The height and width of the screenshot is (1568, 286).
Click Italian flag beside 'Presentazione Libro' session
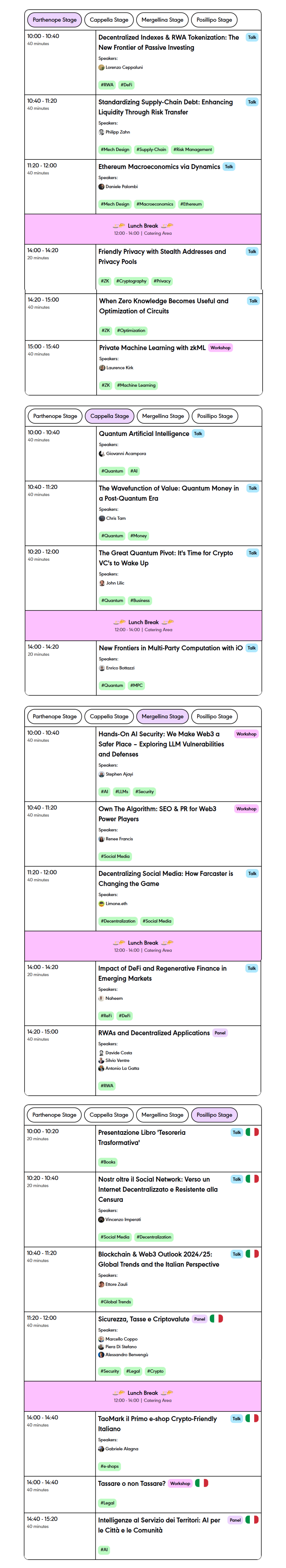pyautogui.click(x=253, y=1132)
